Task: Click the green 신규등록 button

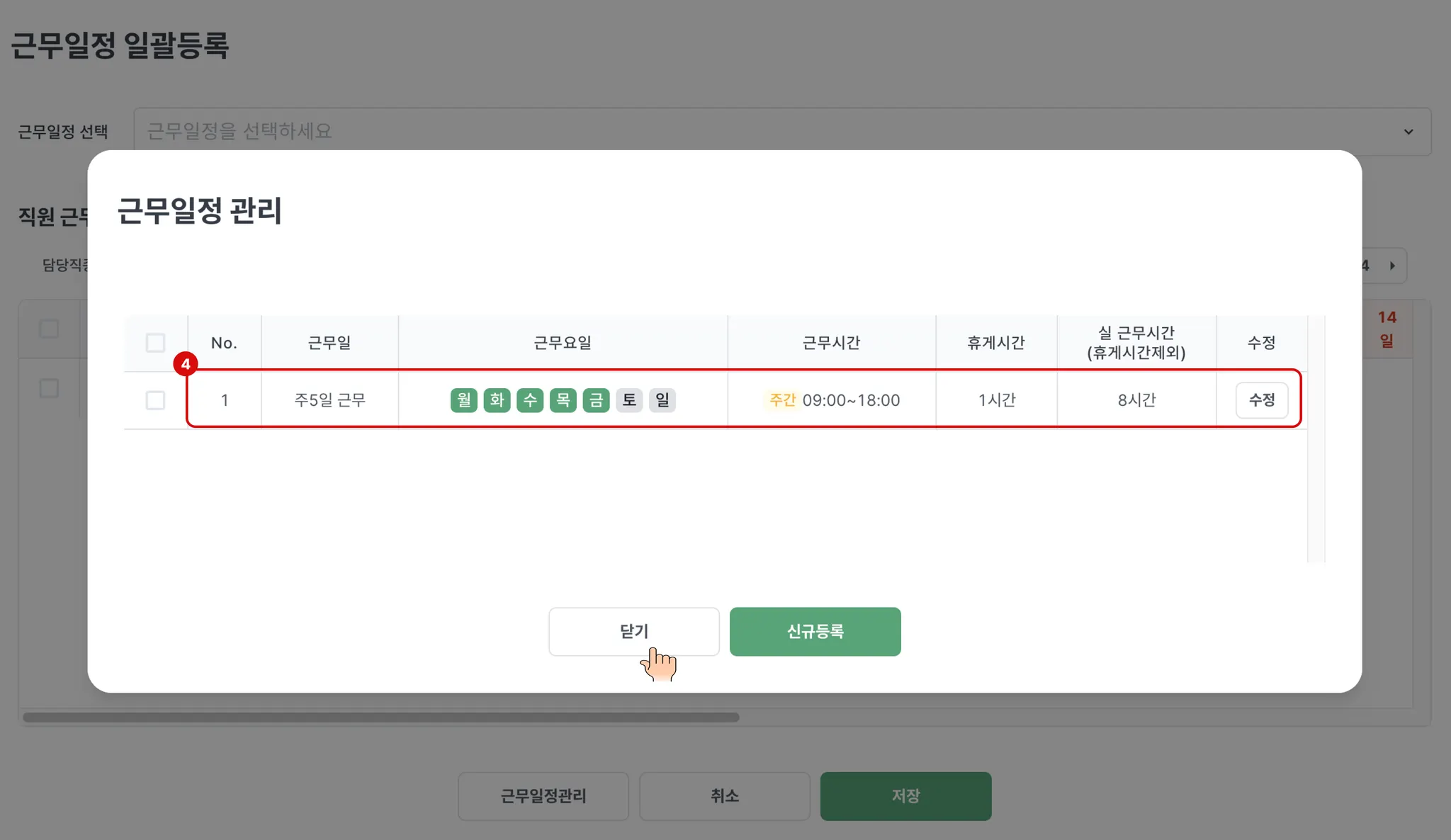Action: pos(815,631)
